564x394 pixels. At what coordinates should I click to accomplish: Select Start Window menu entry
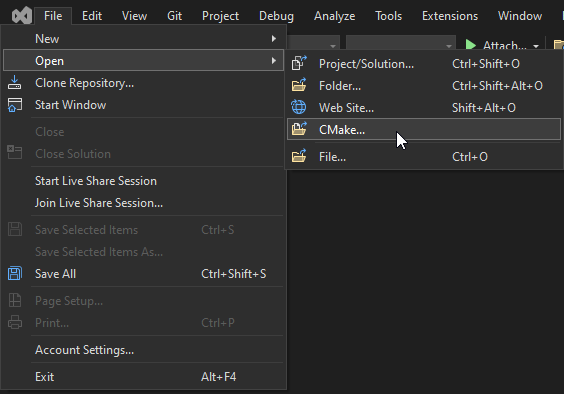(x=143, y=105)
